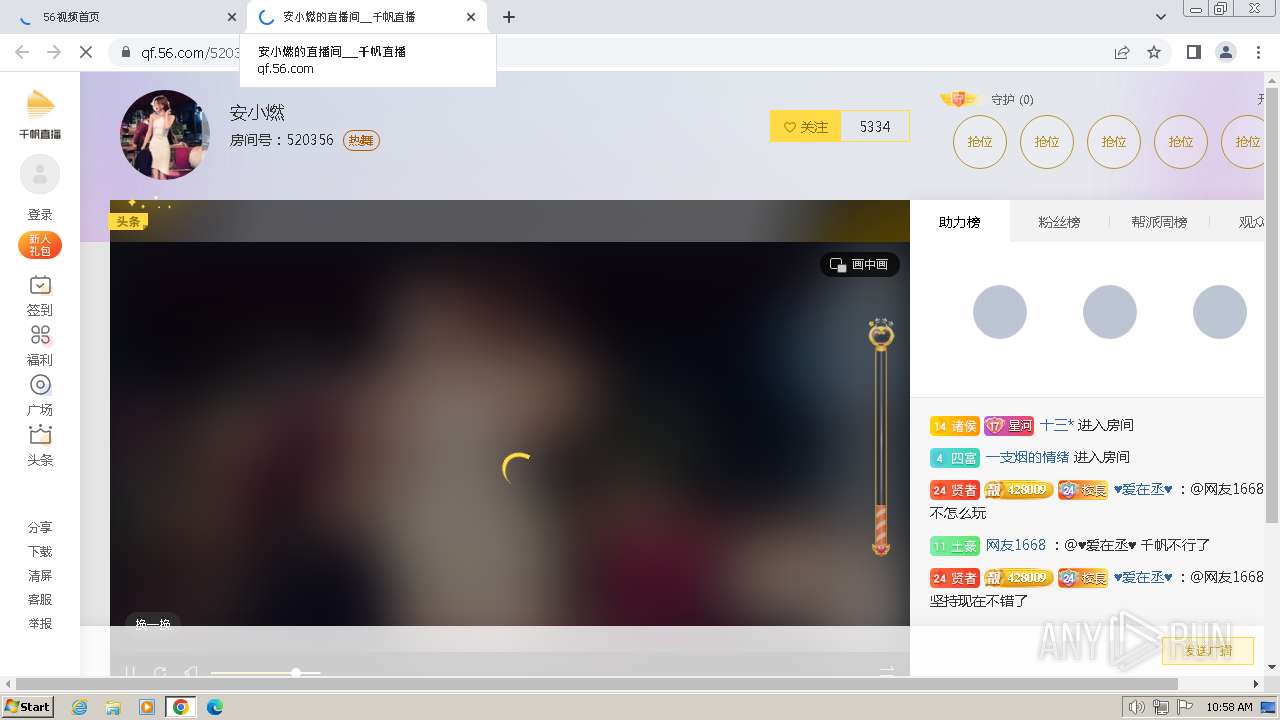
Task: Switch to the 帮派周榜 tab
Action: (x=1159, y=222)
